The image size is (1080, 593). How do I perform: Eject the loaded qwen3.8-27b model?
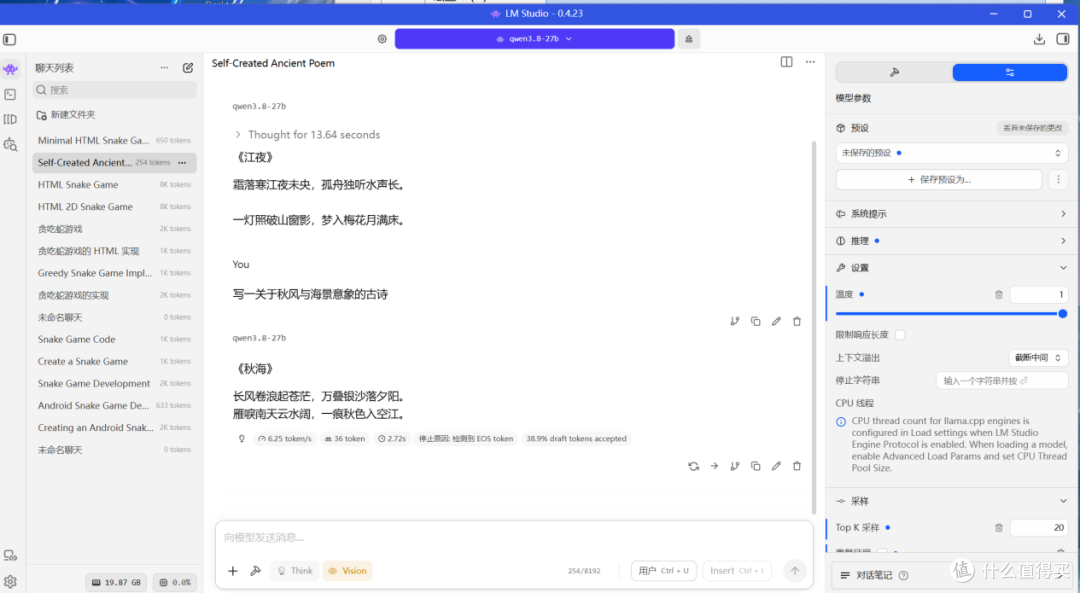[689, 39]
